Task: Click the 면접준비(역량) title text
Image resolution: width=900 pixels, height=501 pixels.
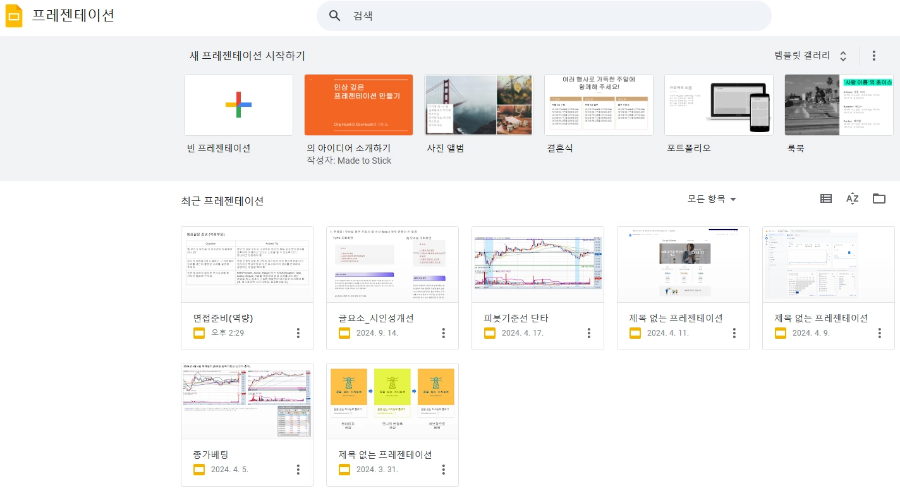Action: pyautogui.click(x=223, y=318)
